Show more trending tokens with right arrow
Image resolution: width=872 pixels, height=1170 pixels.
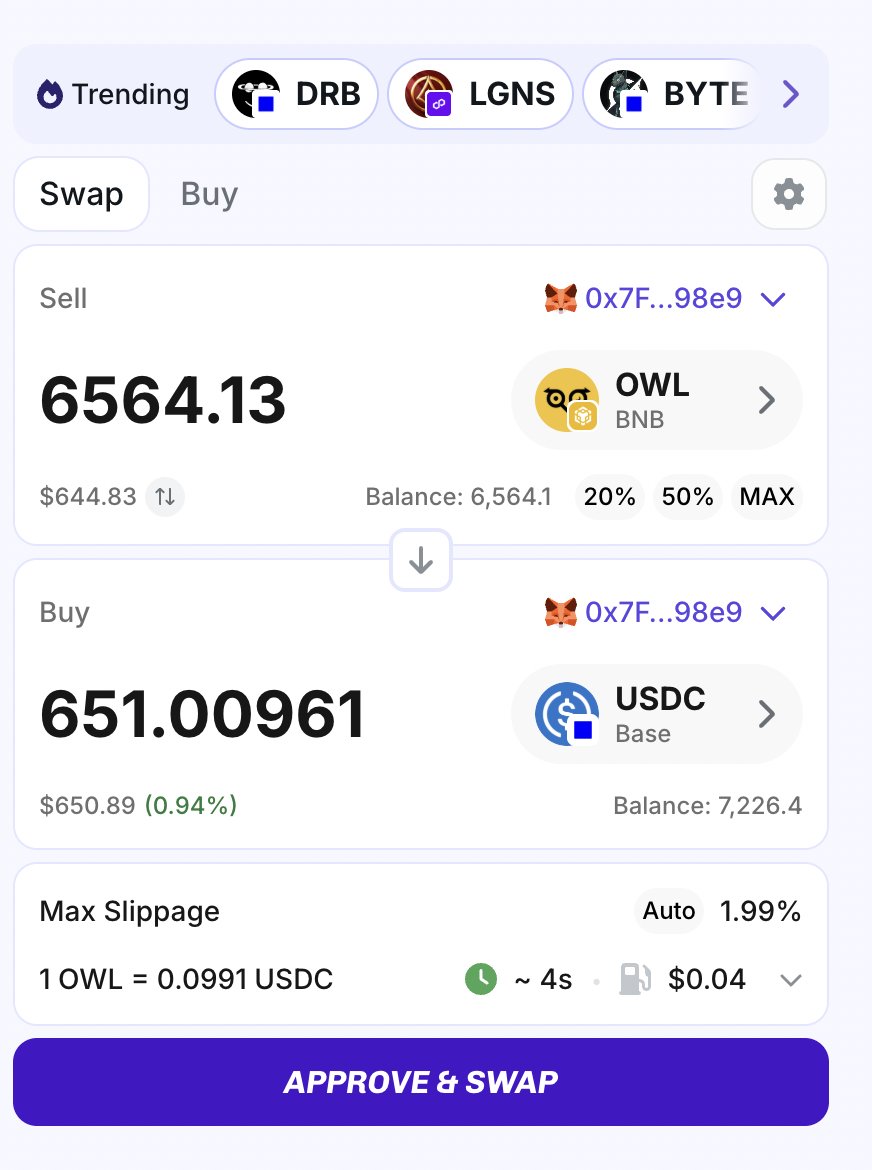click(x=791, y=94)
